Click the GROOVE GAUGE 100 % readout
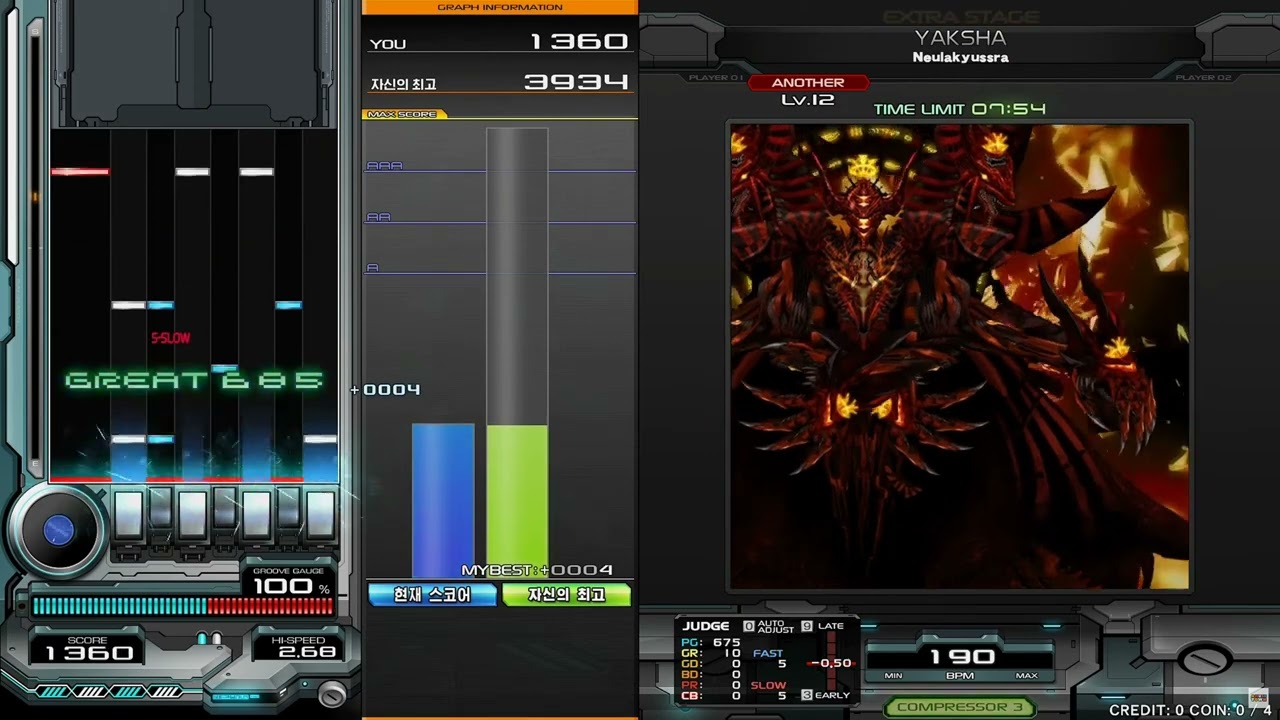 click(290, 582)
